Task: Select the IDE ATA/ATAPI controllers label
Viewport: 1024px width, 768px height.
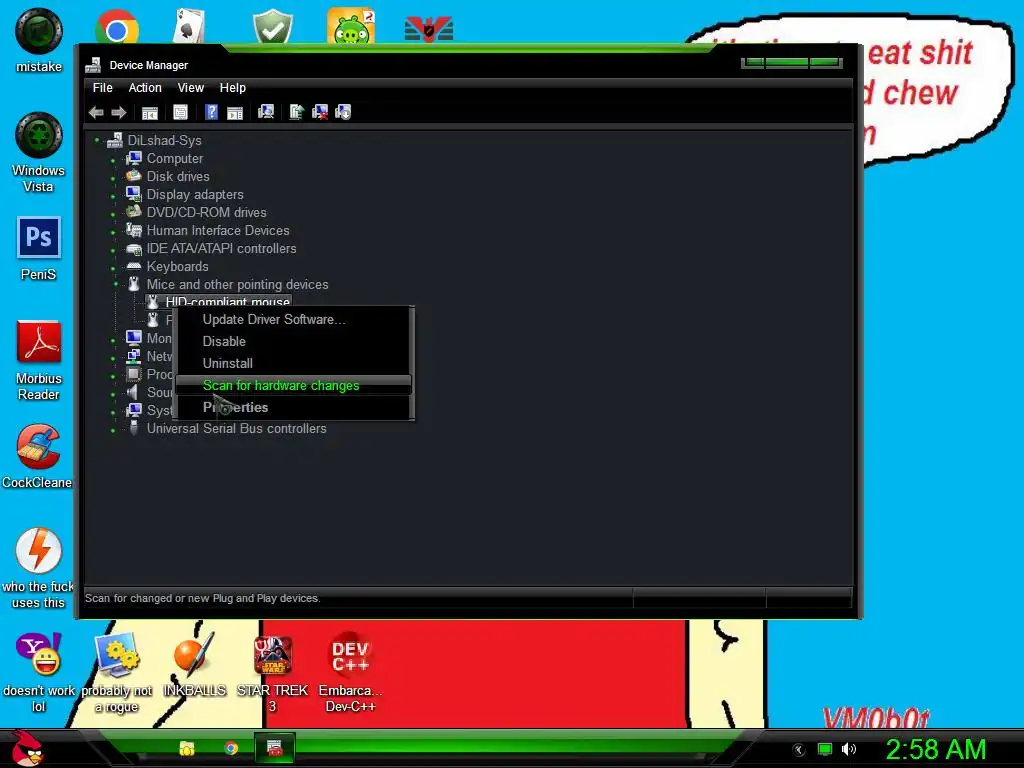Action: 221,248
